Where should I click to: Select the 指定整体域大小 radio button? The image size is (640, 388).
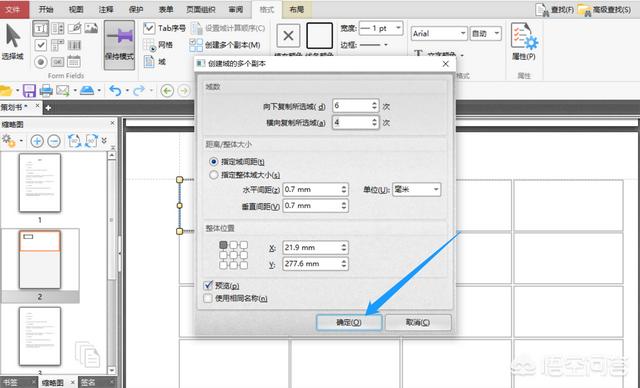tap(244, 175)
